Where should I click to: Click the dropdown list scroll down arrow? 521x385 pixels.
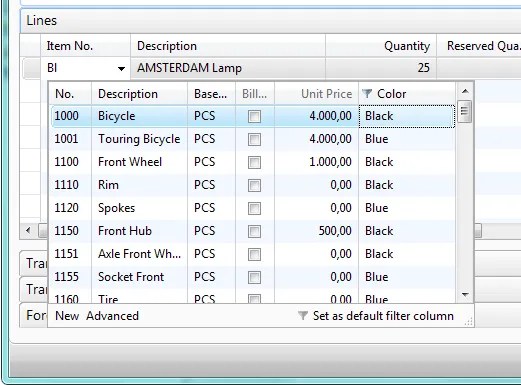click(465, 294)
